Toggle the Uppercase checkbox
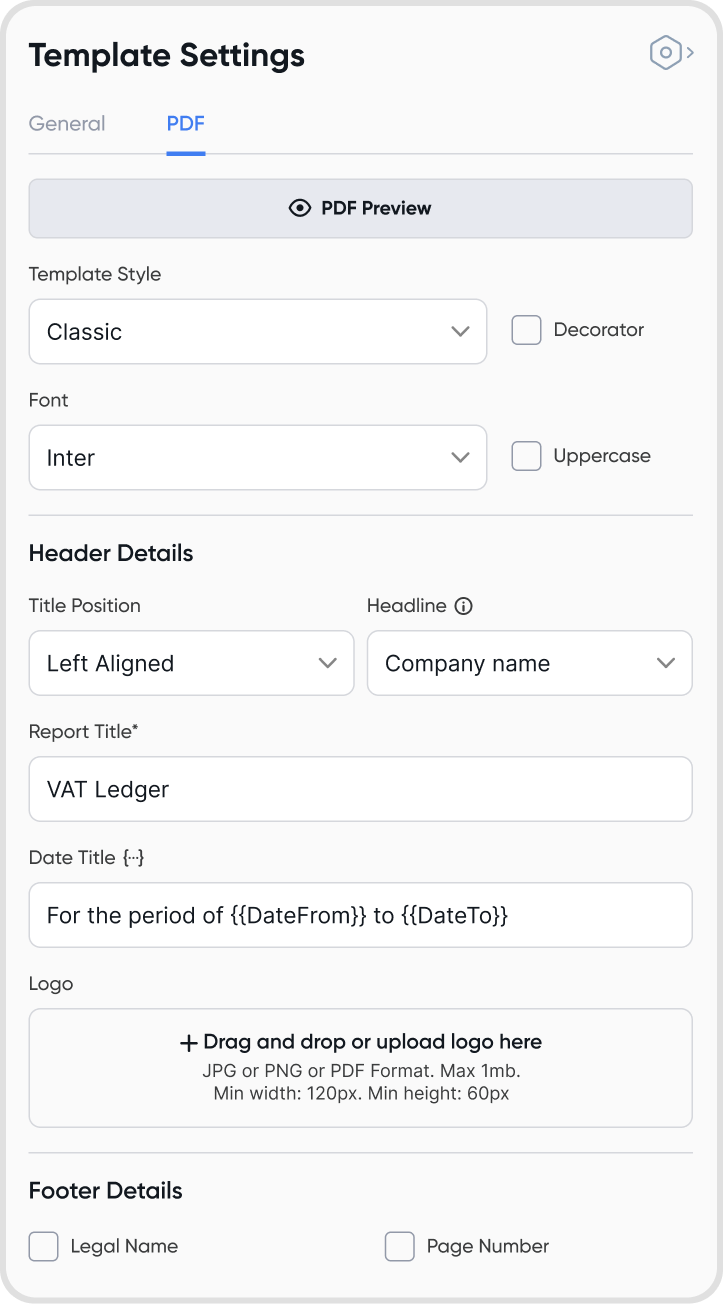The width and height of the screenshot is (723, 1304). tap(527, 456)
